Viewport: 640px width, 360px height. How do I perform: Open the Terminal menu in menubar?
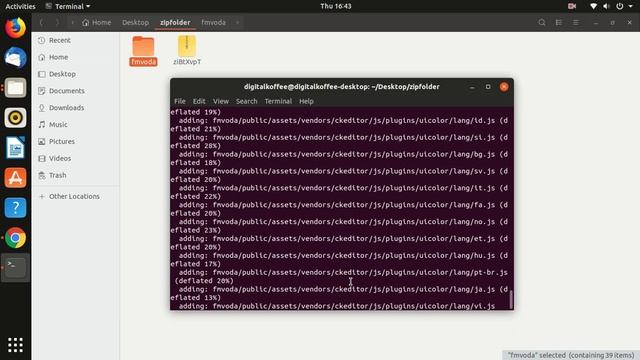278,101
